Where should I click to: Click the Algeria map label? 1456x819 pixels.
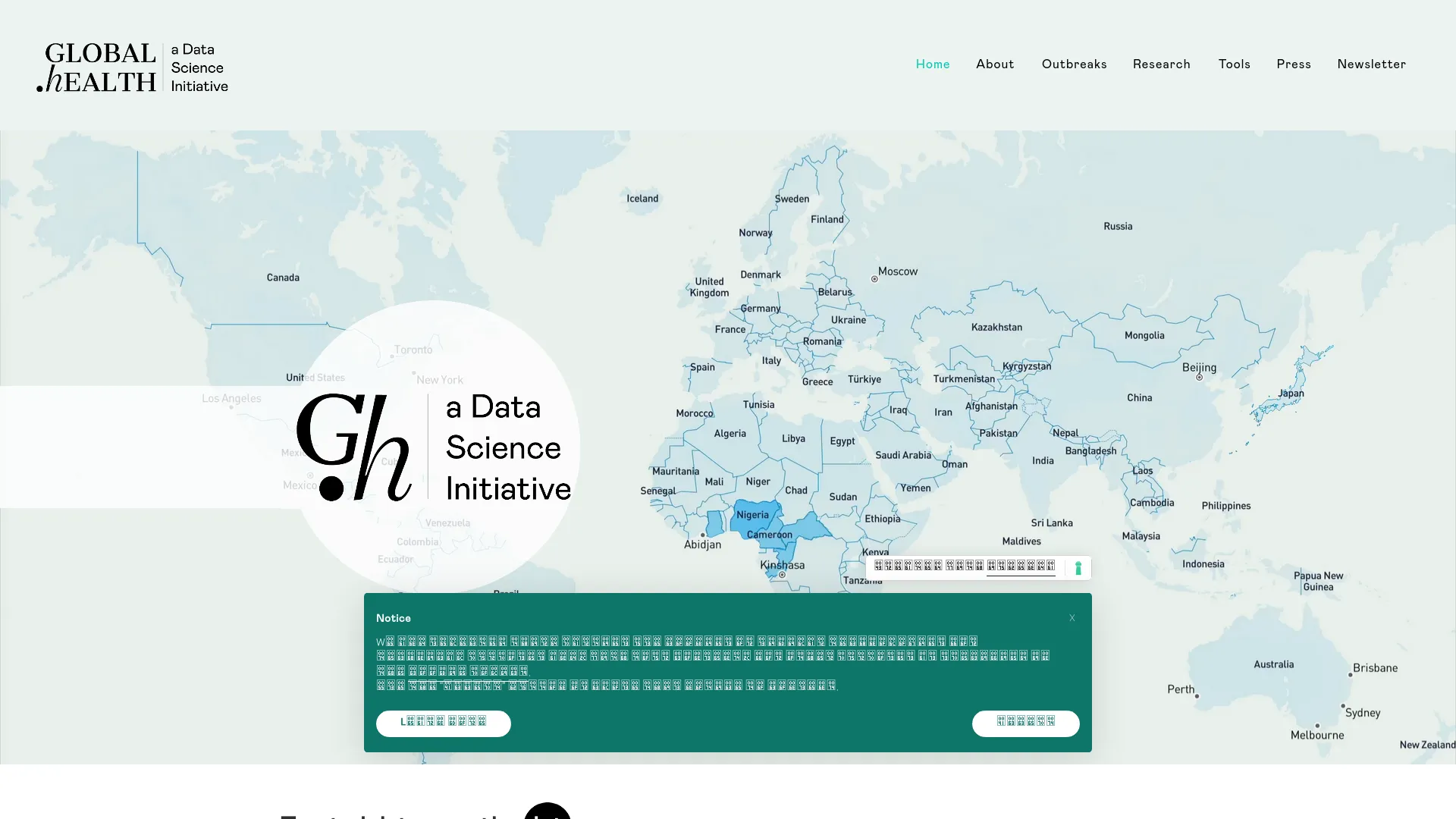coord(730,434)
